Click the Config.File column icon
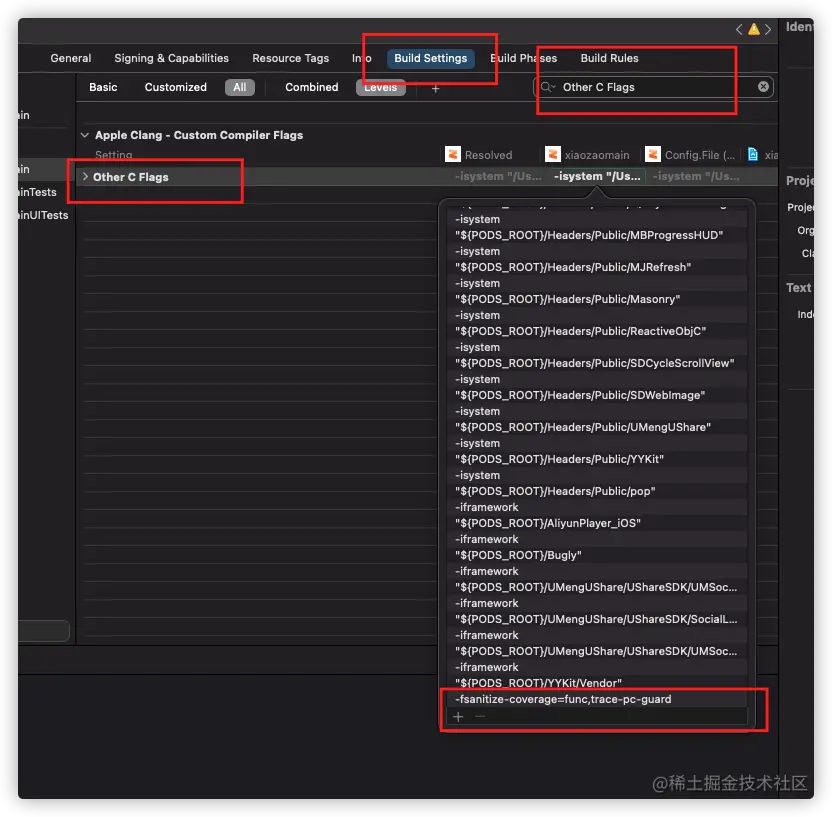The image size is (832, 817). click(653, 154)
